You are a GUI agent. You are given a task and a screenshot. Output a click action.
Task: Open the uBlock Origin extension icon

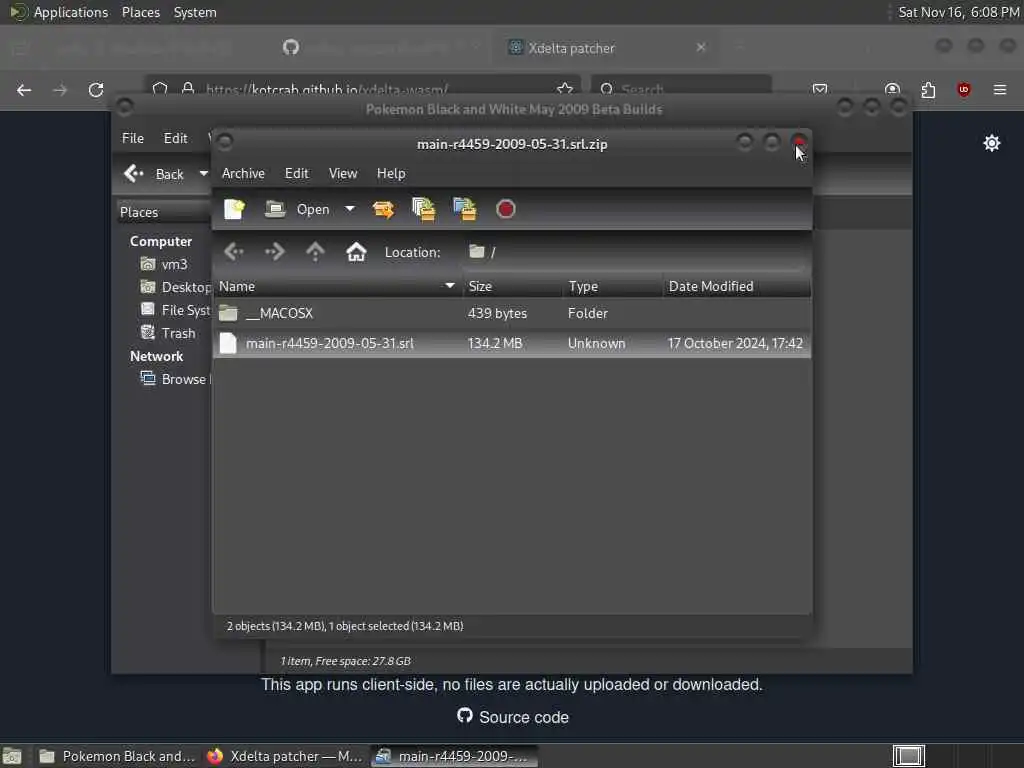coord(964,89)
